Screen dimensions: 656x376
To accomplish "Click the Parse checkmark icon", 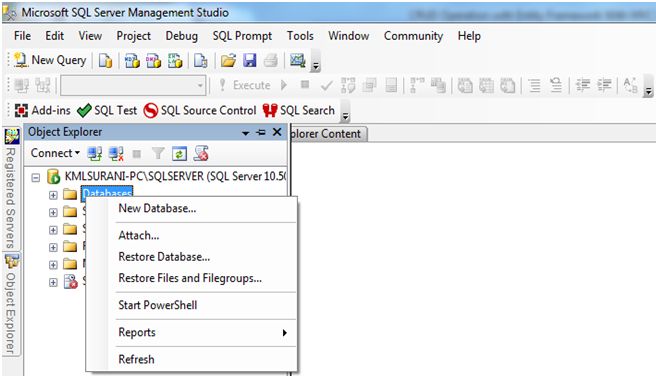I will point(326,86).
